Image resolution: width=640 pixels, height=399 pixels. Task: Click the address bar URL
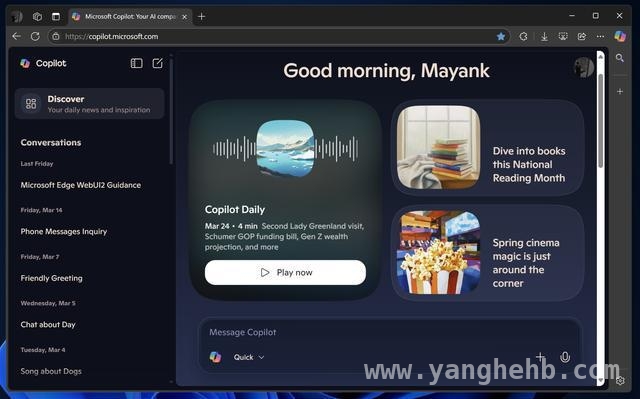[x=111, y=37]
